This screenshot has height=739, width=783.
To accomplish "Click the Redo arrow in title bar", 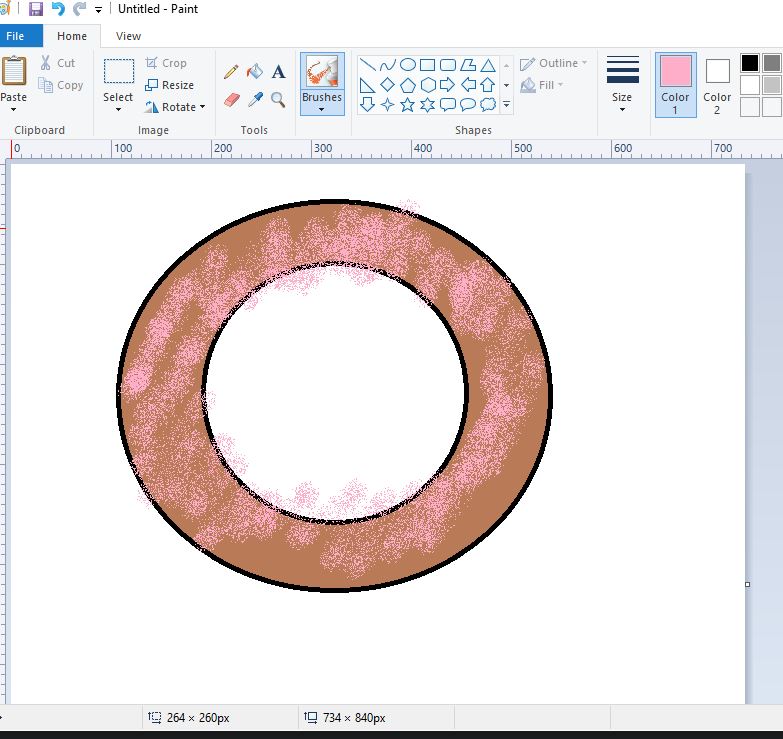I will pyautogui.click(x=79, y=9).
